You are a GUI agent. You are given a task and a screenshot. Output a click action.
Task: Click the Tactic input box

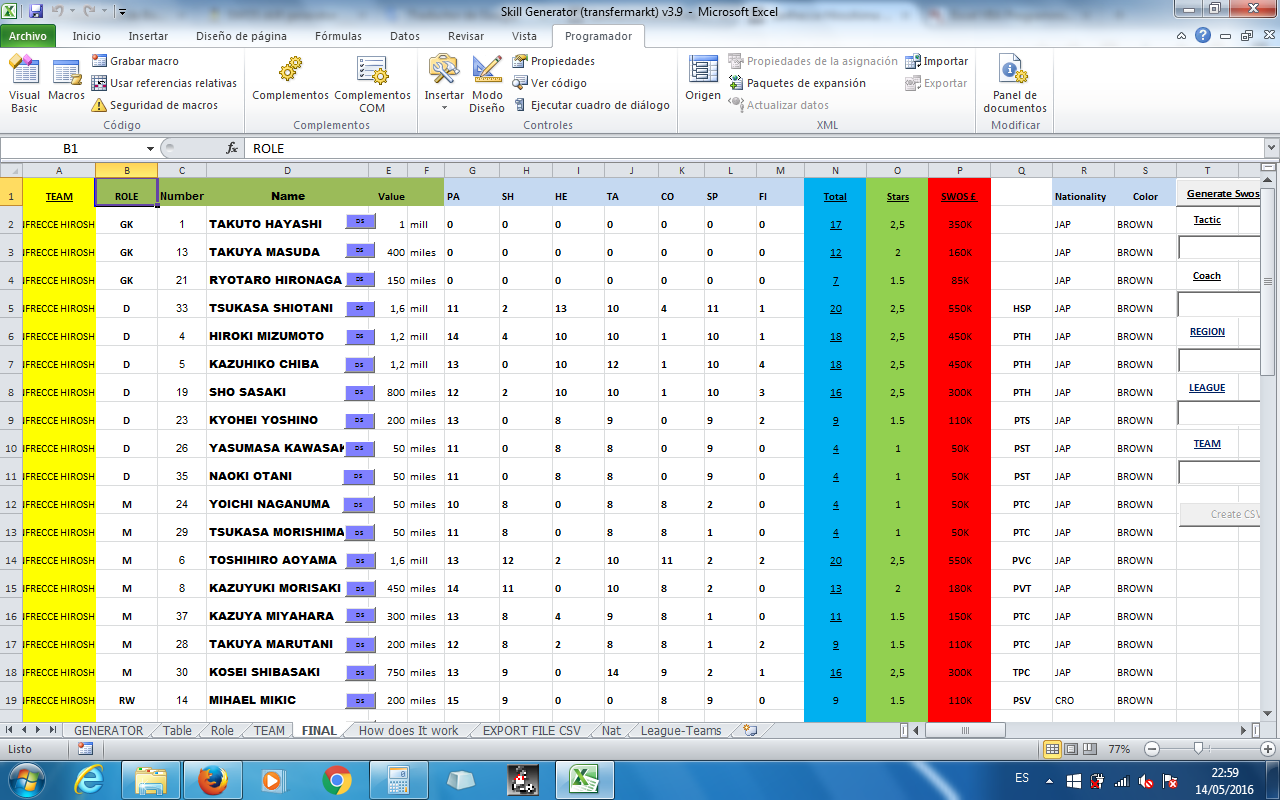coord(1219,247)
